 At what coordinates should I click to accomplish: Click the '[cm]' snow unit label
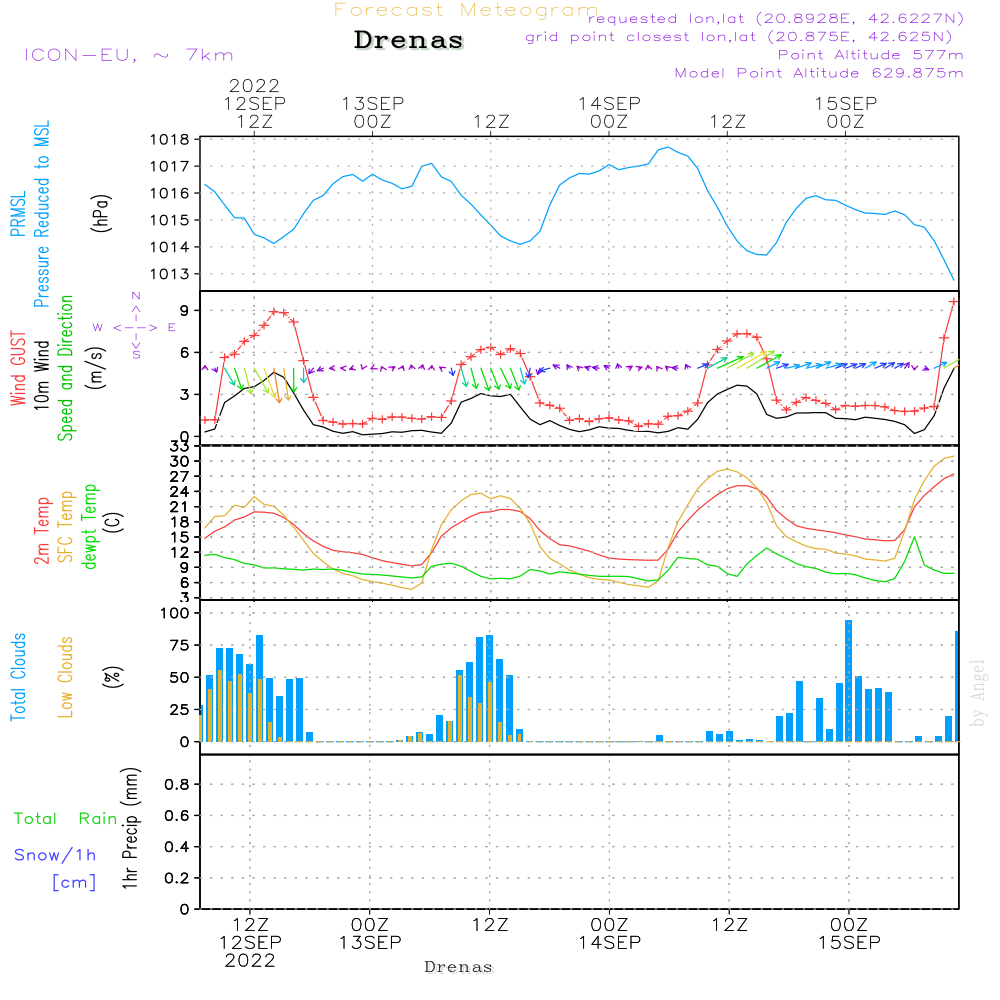pos(74,882)
